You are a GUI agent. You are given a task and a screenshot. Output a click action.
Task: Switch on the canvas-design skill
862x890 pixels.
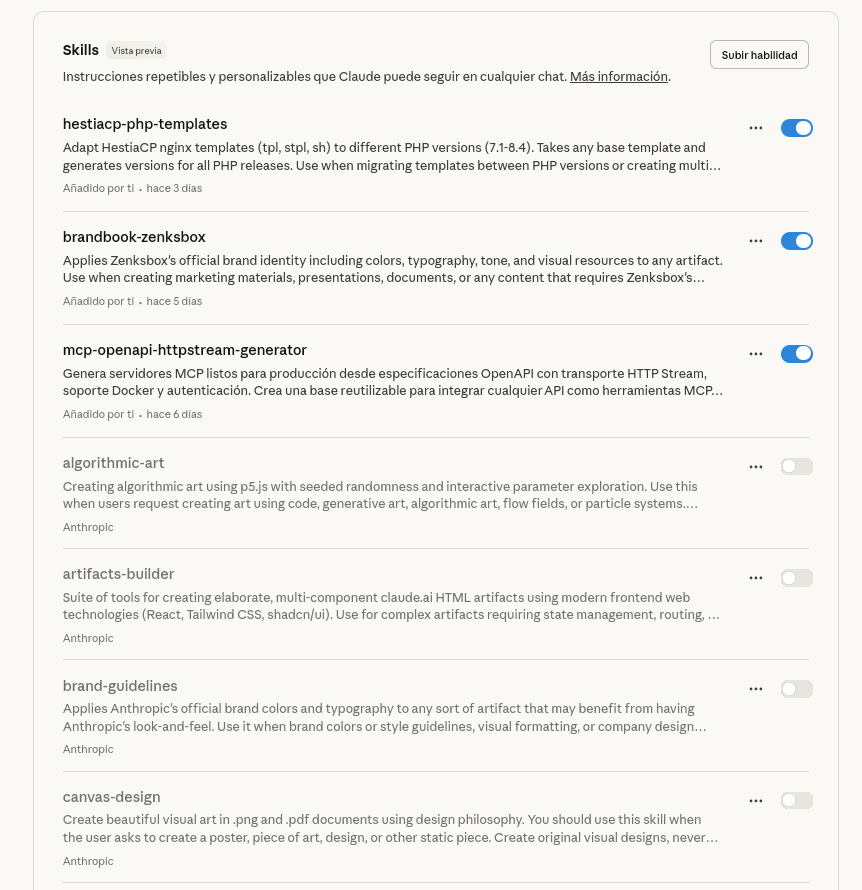point(796,800)
